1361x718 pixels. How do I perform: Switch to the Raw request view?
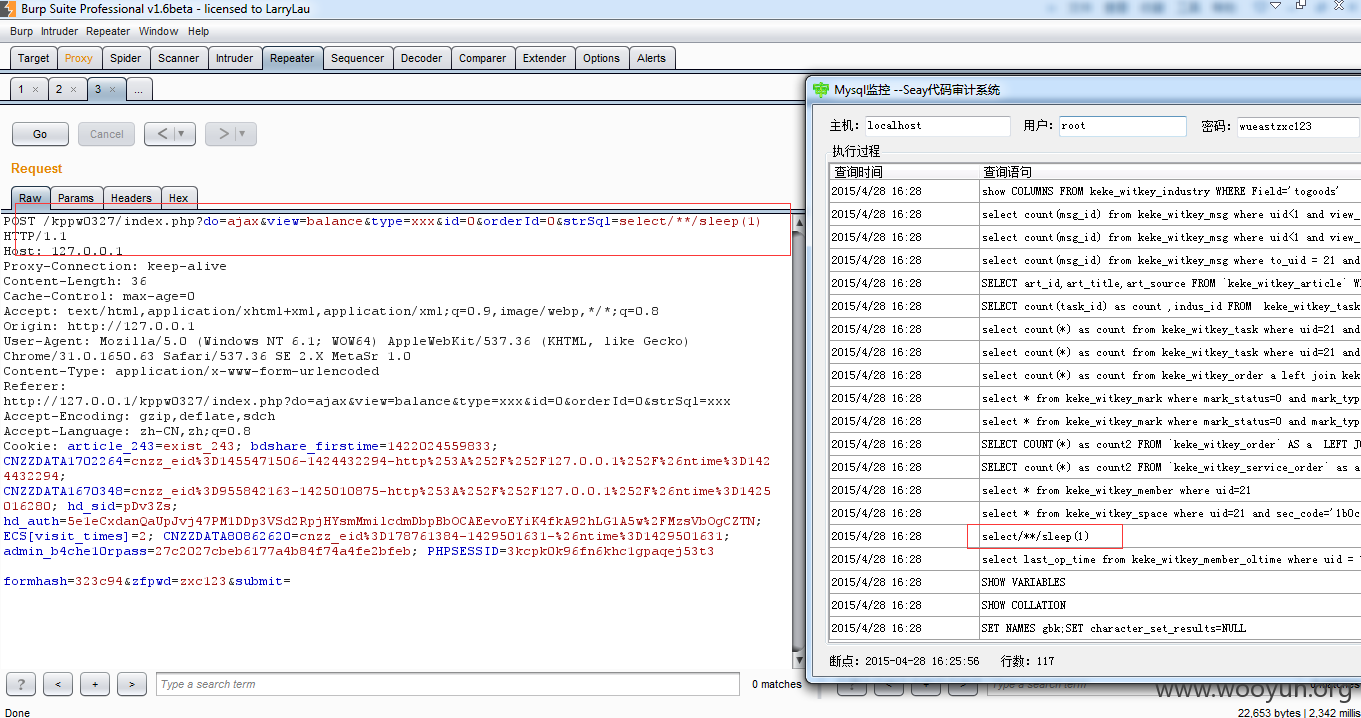30,198
